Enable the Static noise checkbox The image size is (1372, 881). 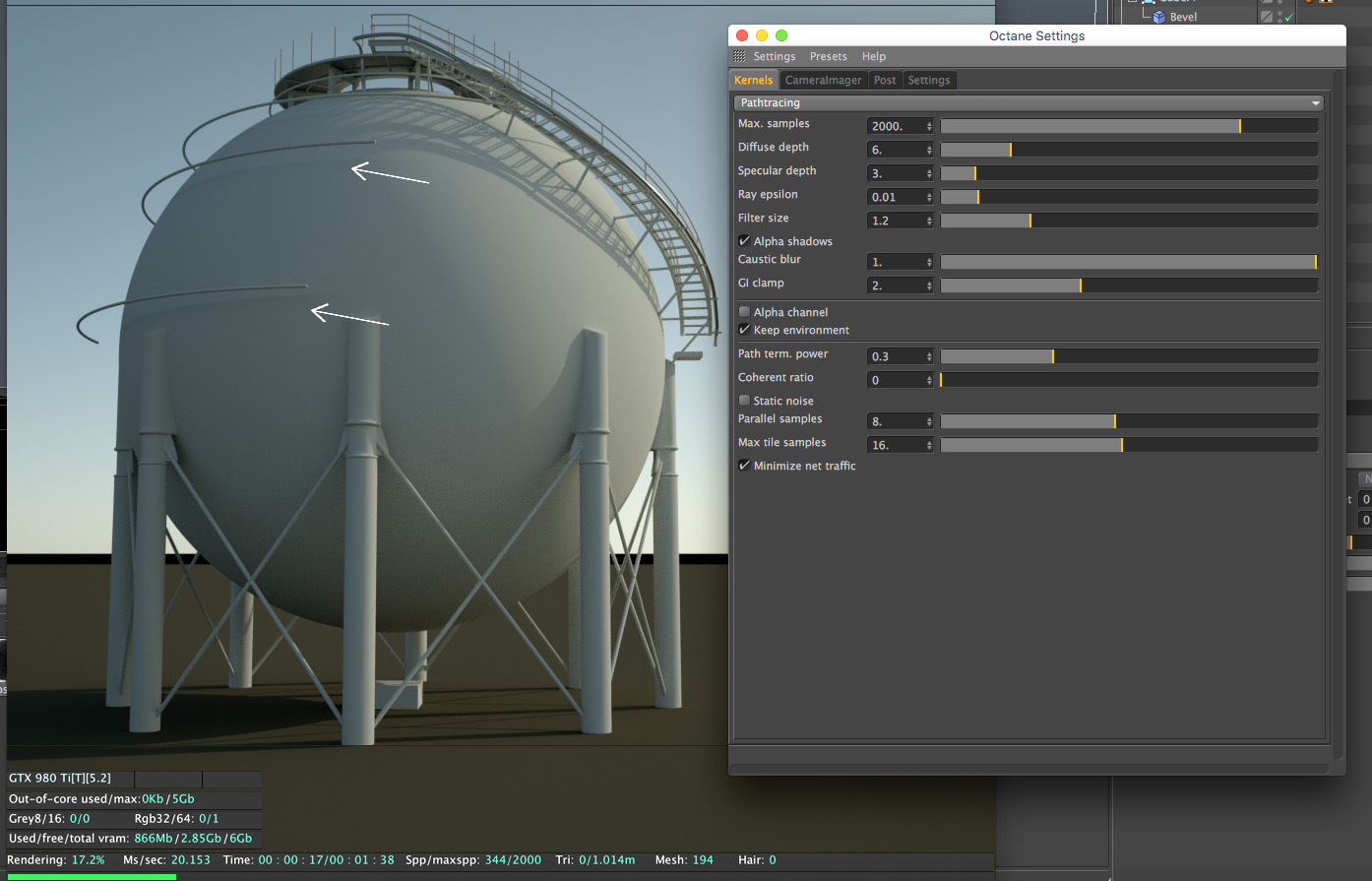coord(744,401)
